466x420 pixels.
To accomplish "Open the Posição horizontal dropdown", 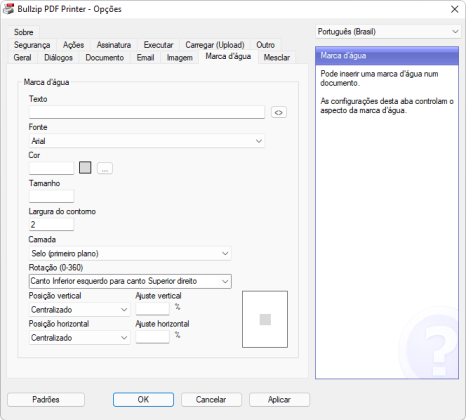I will click(x=79, y=338).
